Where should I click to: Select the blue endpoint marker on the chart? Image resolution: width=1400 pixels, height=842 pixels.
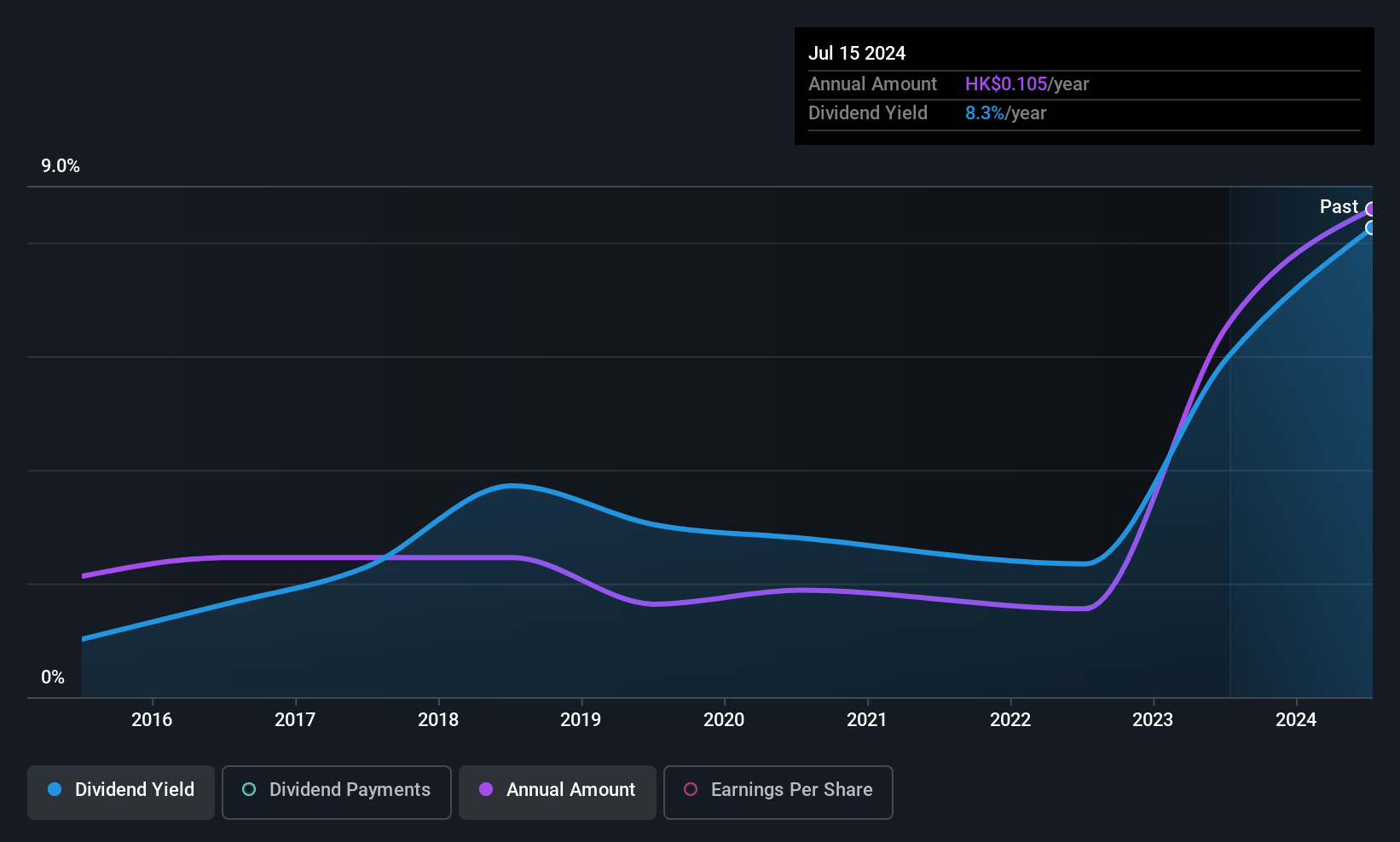(x=1372, y=228)
